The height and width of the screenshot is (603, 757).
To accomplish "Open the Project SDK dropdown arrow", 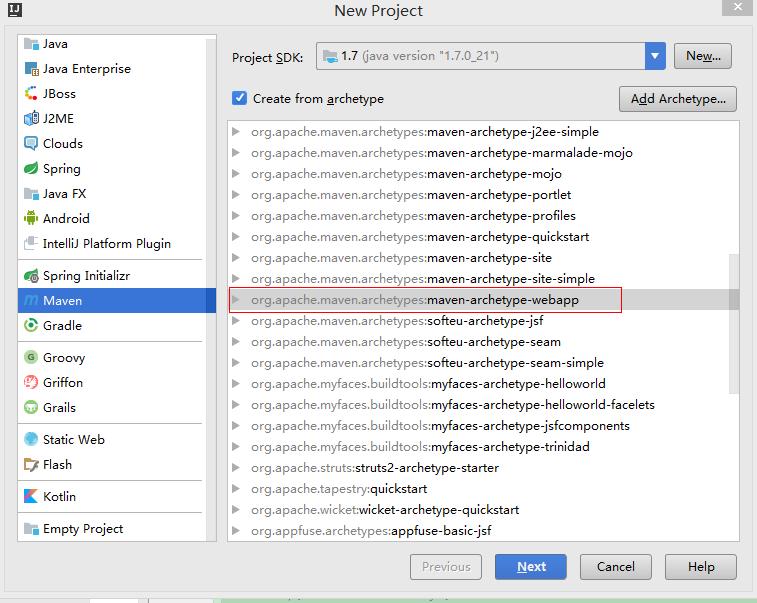I will click(655, 56).
